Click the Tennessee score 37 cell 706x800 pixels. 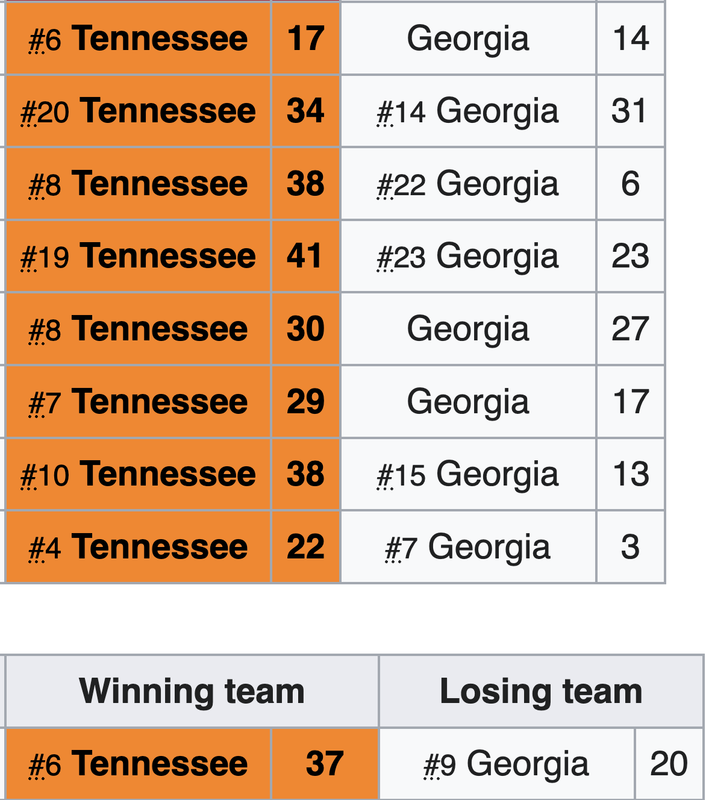tap(325, 764)
